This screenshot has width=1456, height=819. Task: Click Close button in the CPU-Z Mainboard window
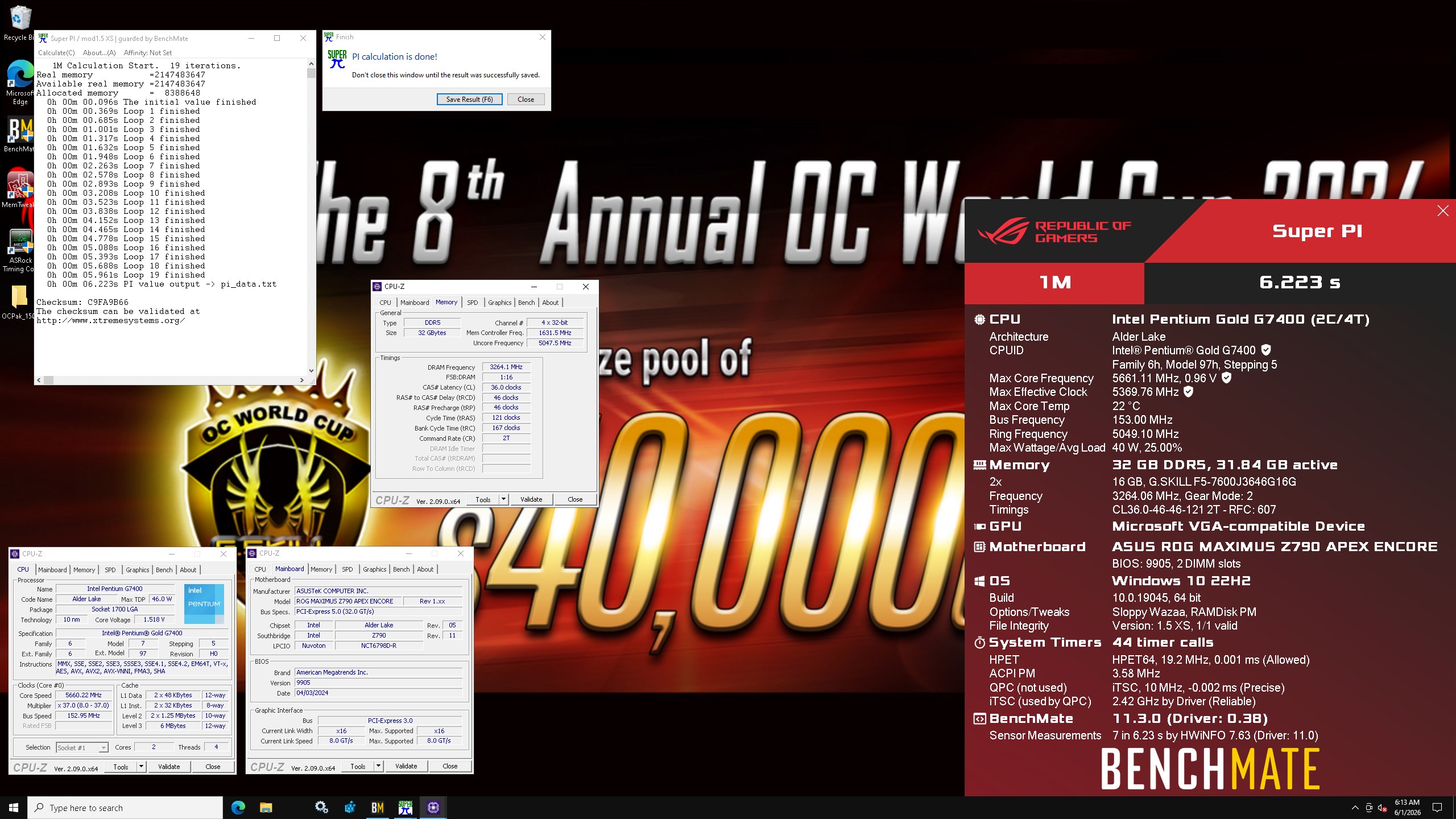point(450,766)
